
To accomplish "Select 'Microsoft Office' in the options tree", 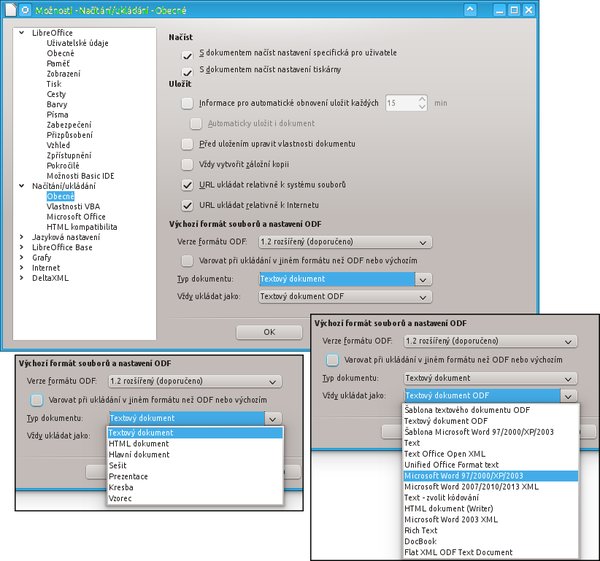I will pyautogui.click(x=76, y=217).
